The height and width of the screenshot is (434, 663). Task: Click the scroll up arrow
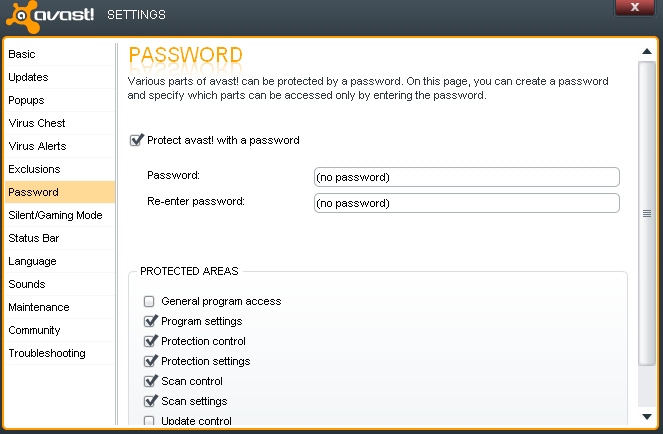coord(647,52)
